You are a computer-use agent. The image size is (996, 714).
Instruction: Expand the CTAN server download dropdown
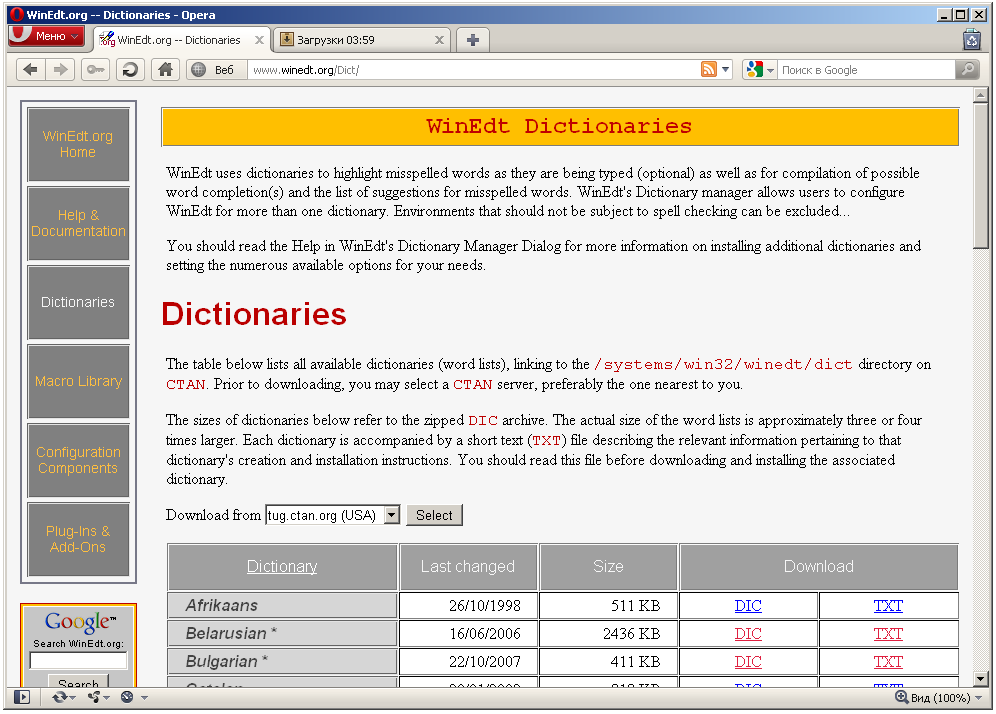(391, 515)
